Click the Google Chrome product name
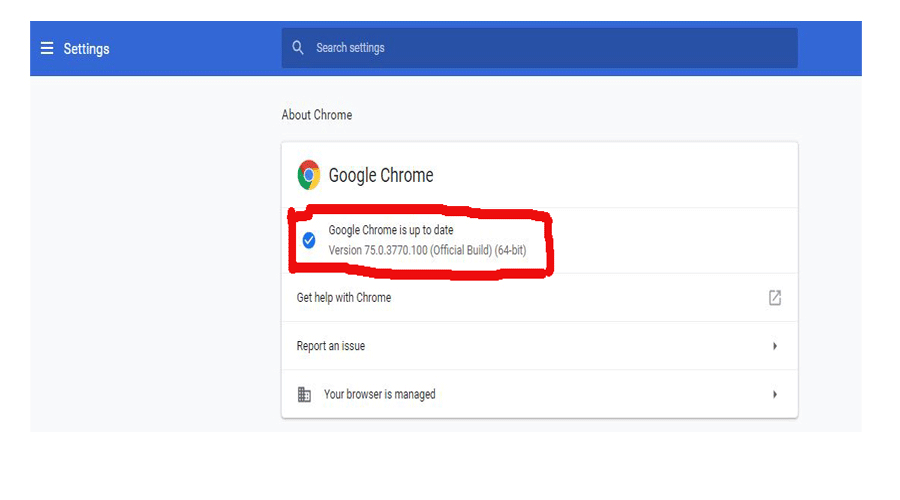This screenshot has width=900, height=500. (x=381, y=175)
